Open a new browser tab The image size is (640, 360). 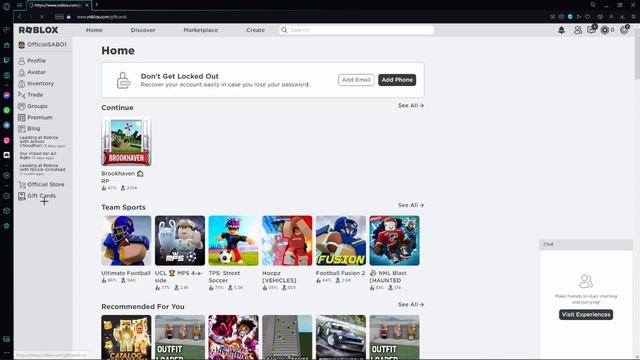point(97,5)
